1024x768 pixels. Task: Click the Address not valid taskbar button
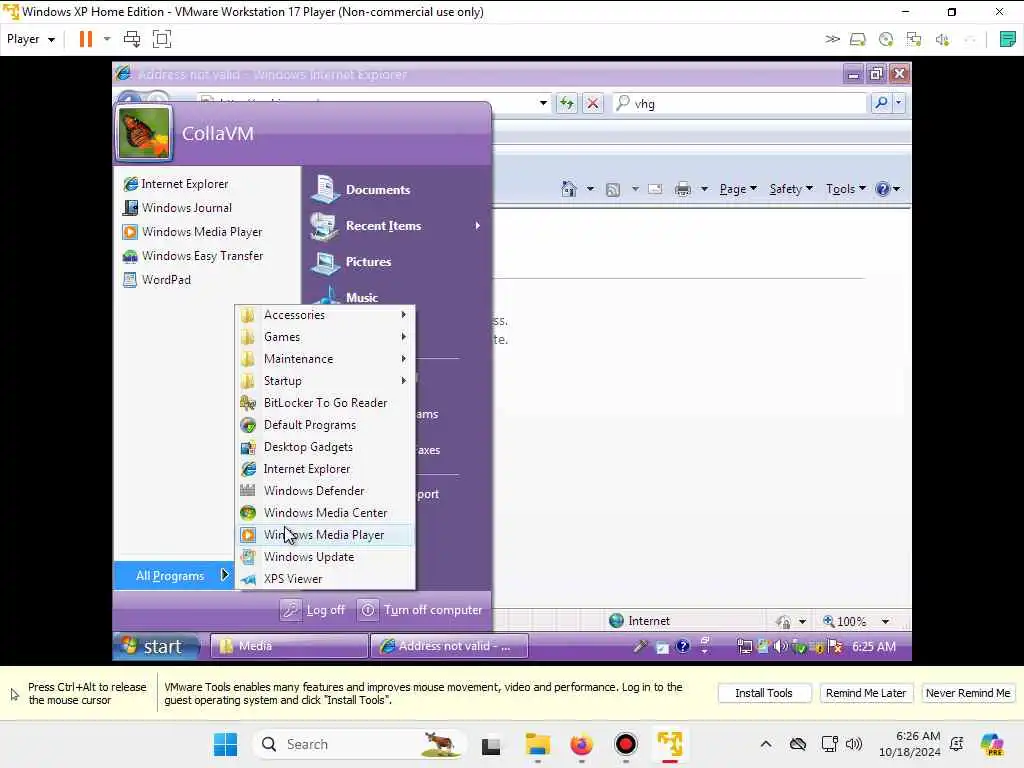click(x=449, y=646)
